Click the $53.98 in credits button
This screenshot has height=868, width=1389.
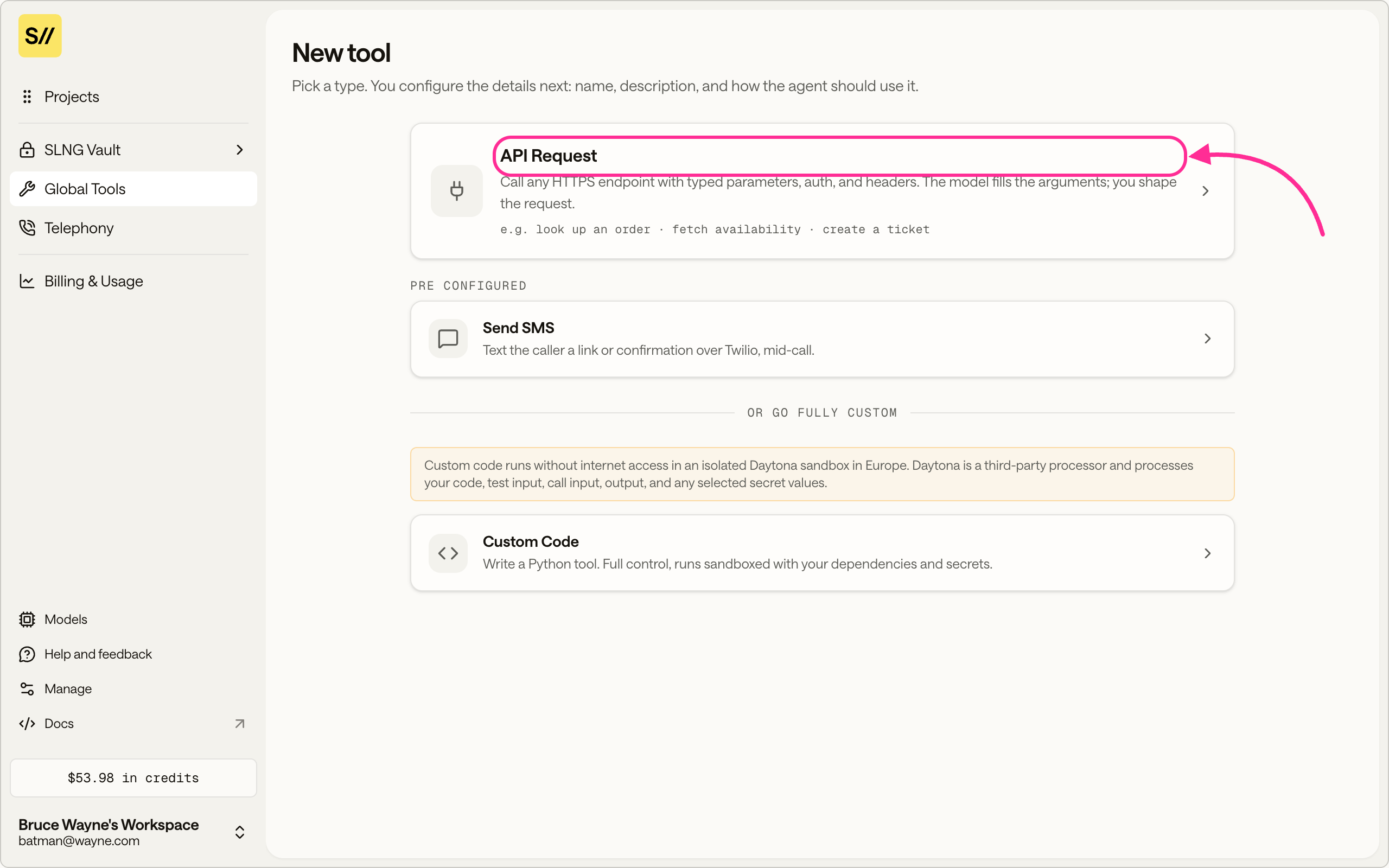pyautogui.click(x=133, y=778)
